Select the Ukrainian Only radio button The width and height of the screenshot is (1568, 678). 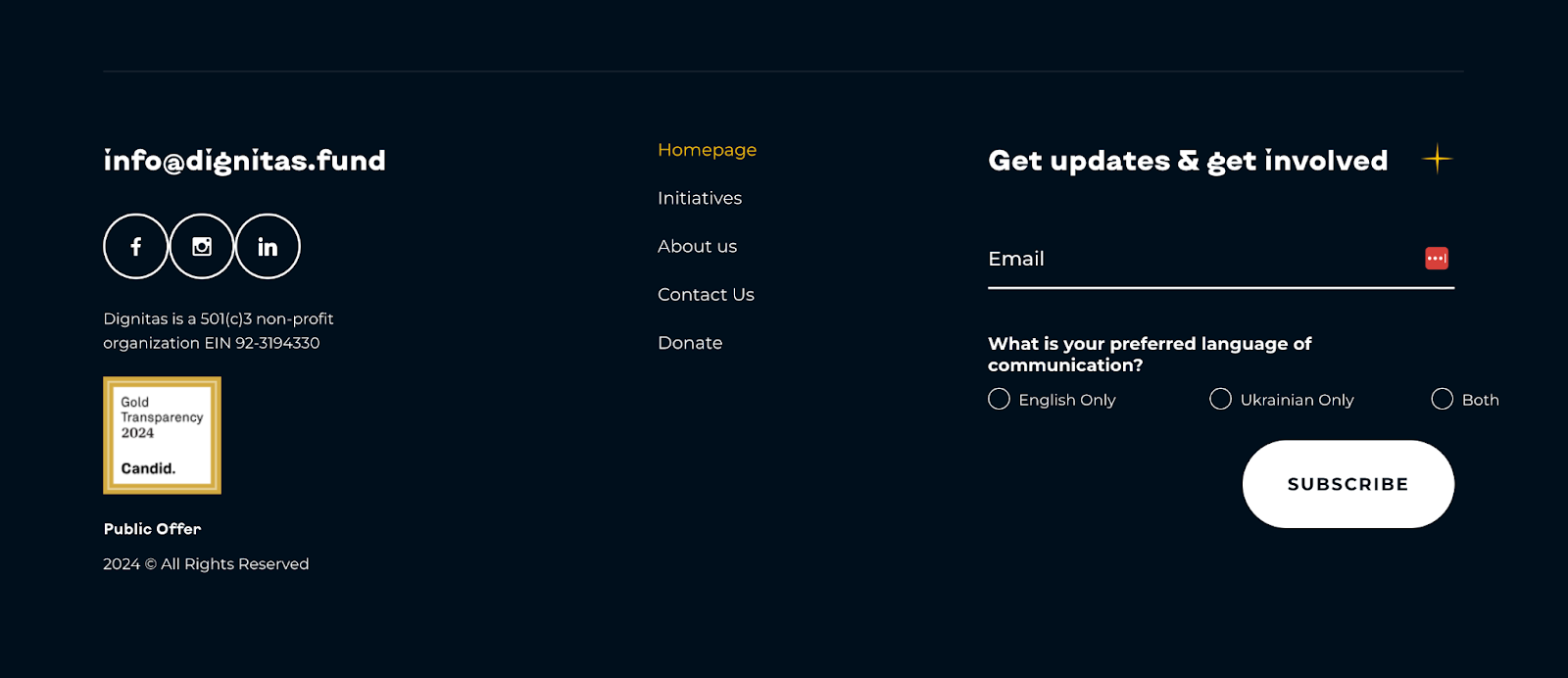coord(1220,399)
